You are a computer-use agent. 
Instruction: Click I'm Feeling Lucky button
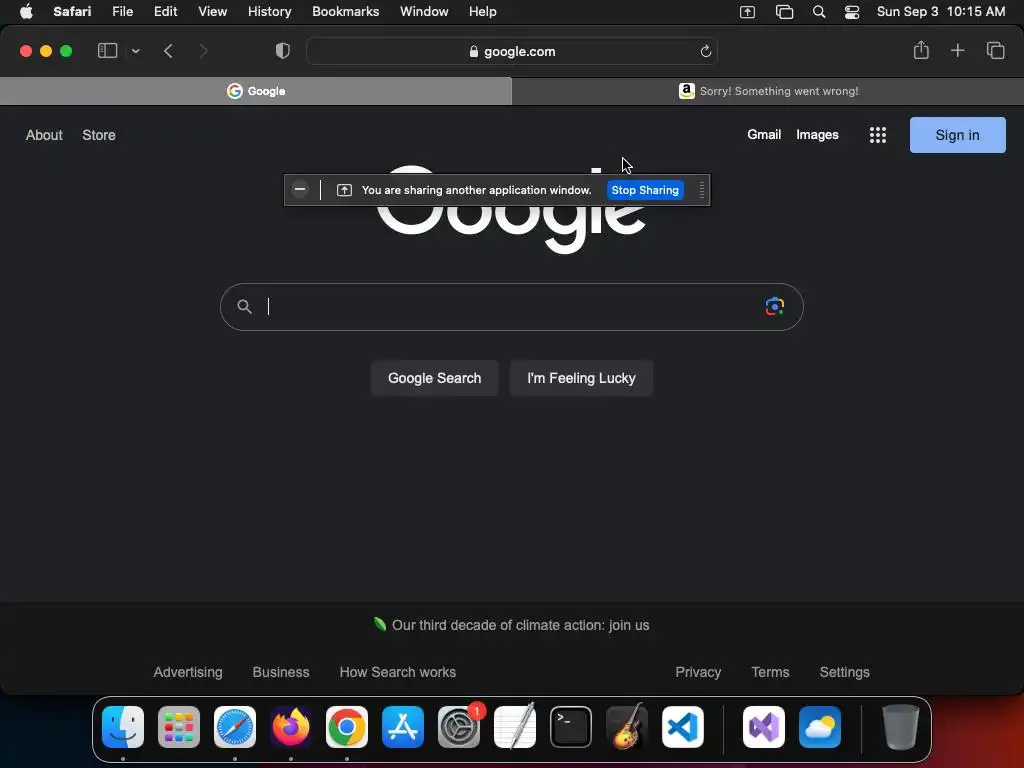coord(581,378)
